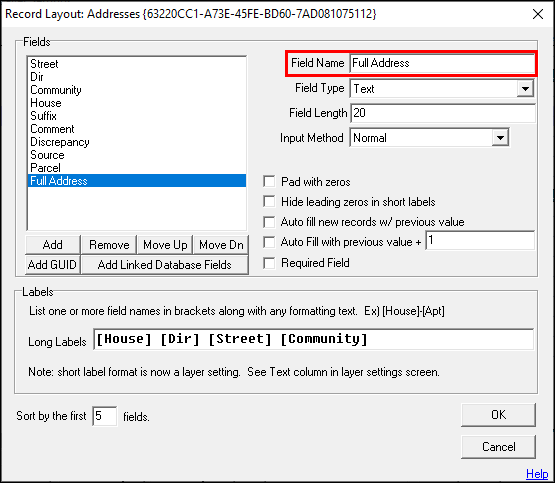The width and height of the screenshot is (555, 483).
Task: Check Auto fill new records w/ previous value
Action: pyautogui.click(x=269, y=222)
